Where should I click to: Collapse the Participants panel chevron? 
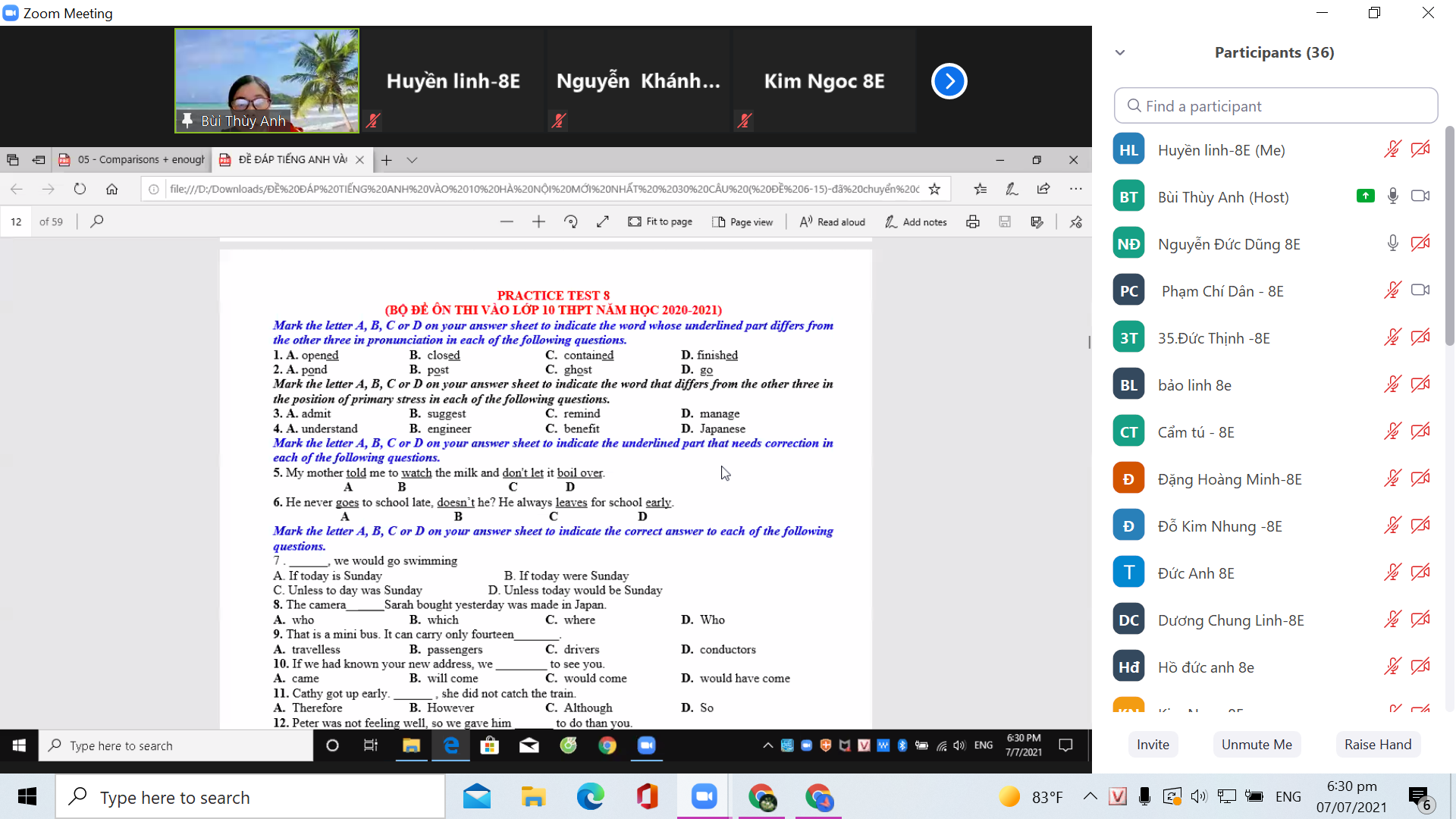click(x=1120, y=52)
